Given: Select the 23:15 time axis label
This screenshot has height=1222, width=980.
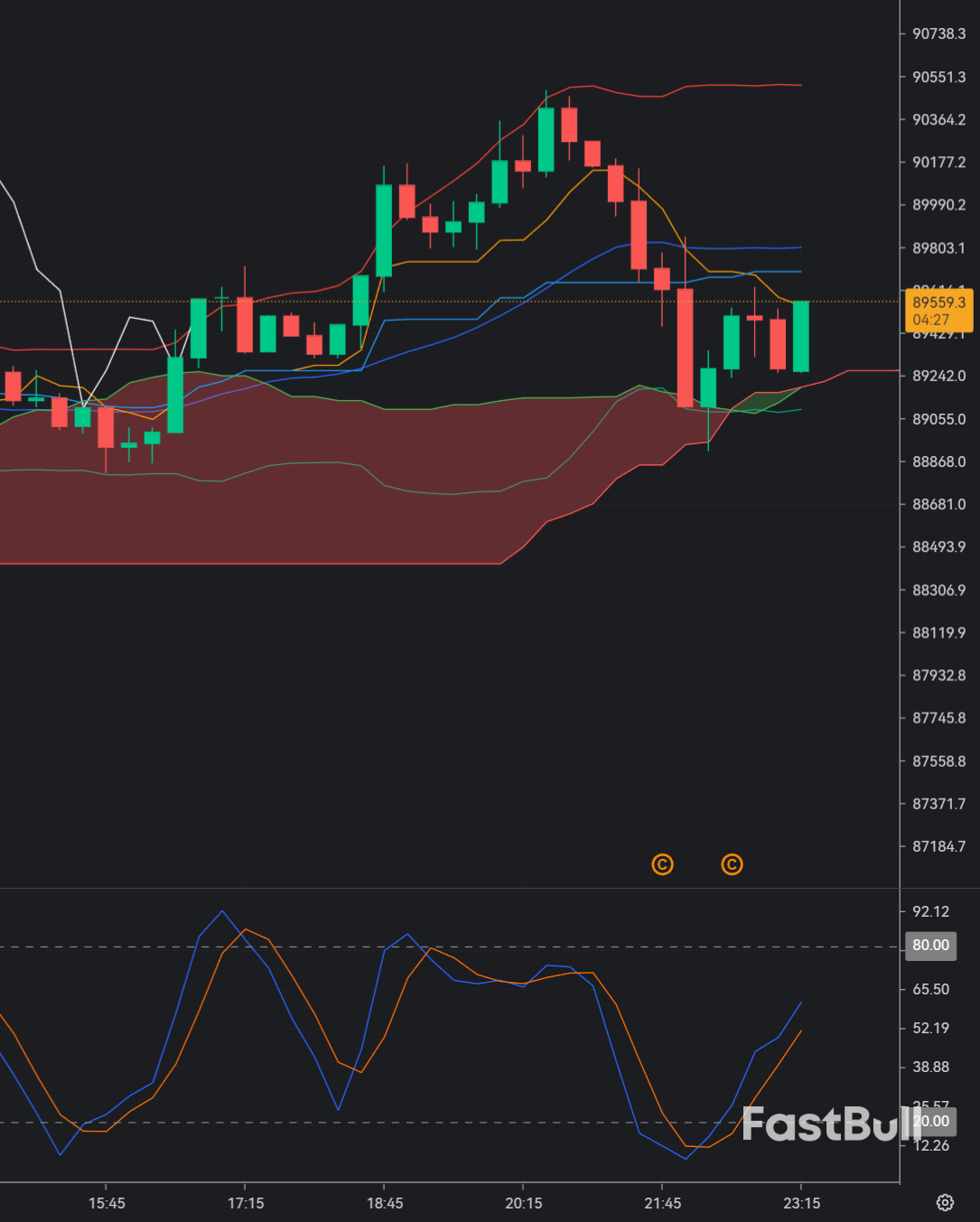Looking at the screenshot, I should point(801,1203).
